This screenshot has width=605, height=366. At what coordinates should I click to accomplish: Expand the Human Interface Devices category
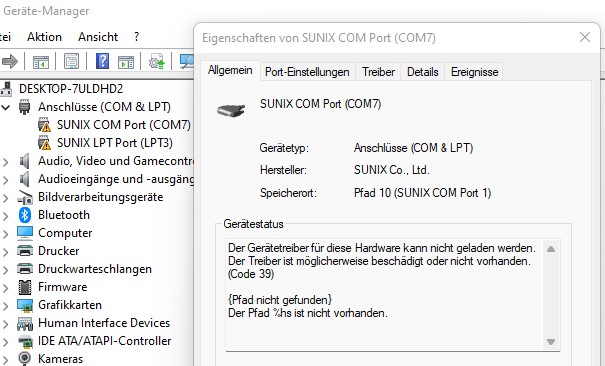pos(5,323)
